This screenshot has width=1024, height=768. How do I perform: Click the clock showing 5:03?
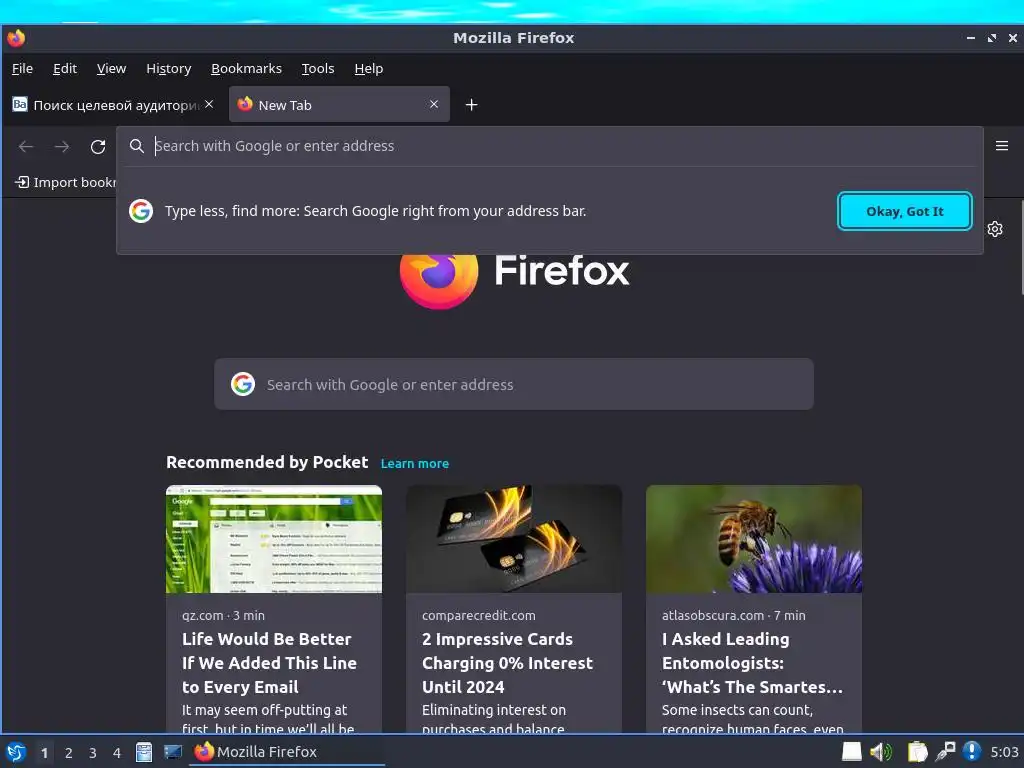pyautogui.click(x=1004, y=752)
